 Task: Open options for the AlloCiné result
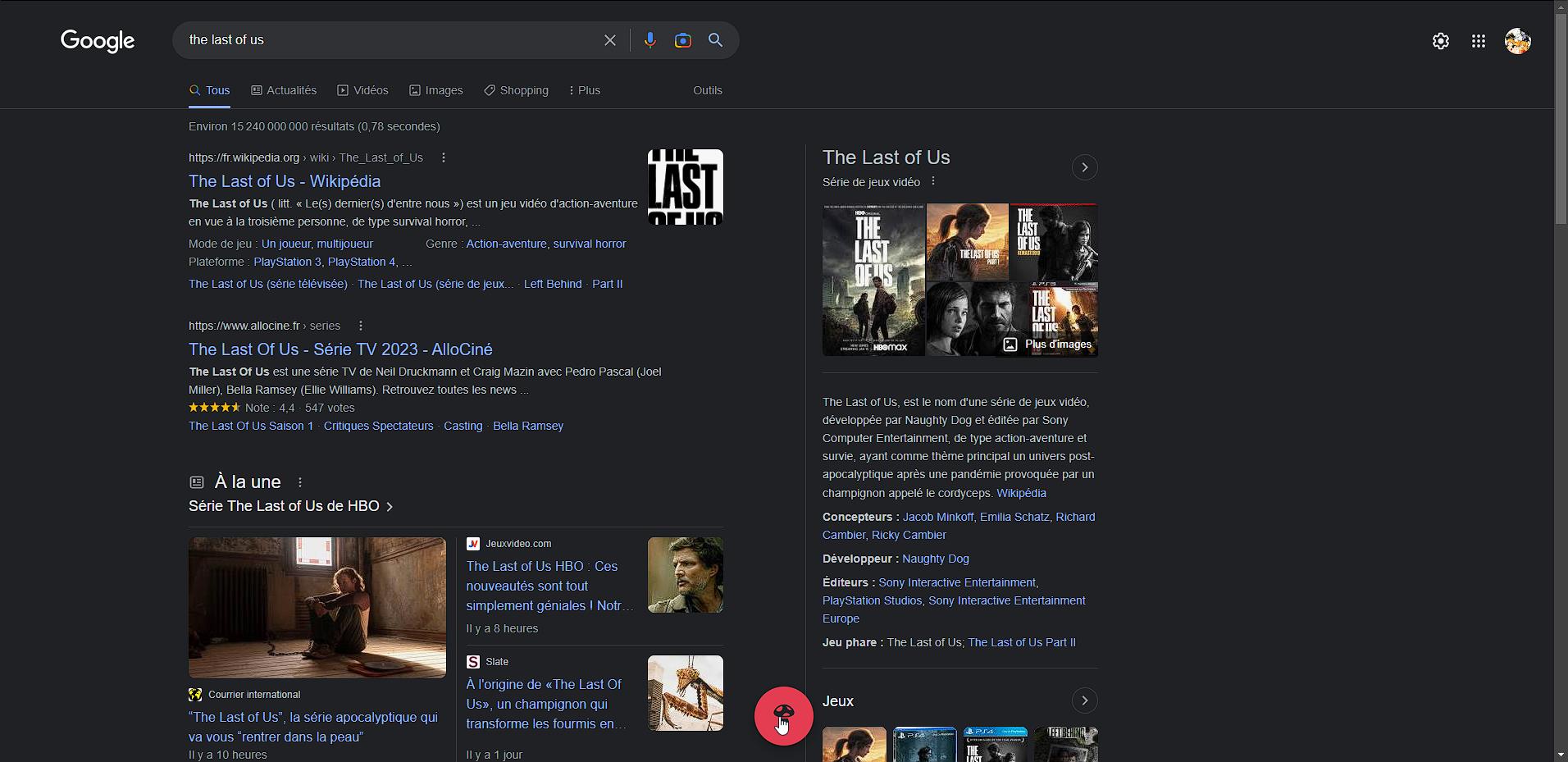(x=360, y=326)
